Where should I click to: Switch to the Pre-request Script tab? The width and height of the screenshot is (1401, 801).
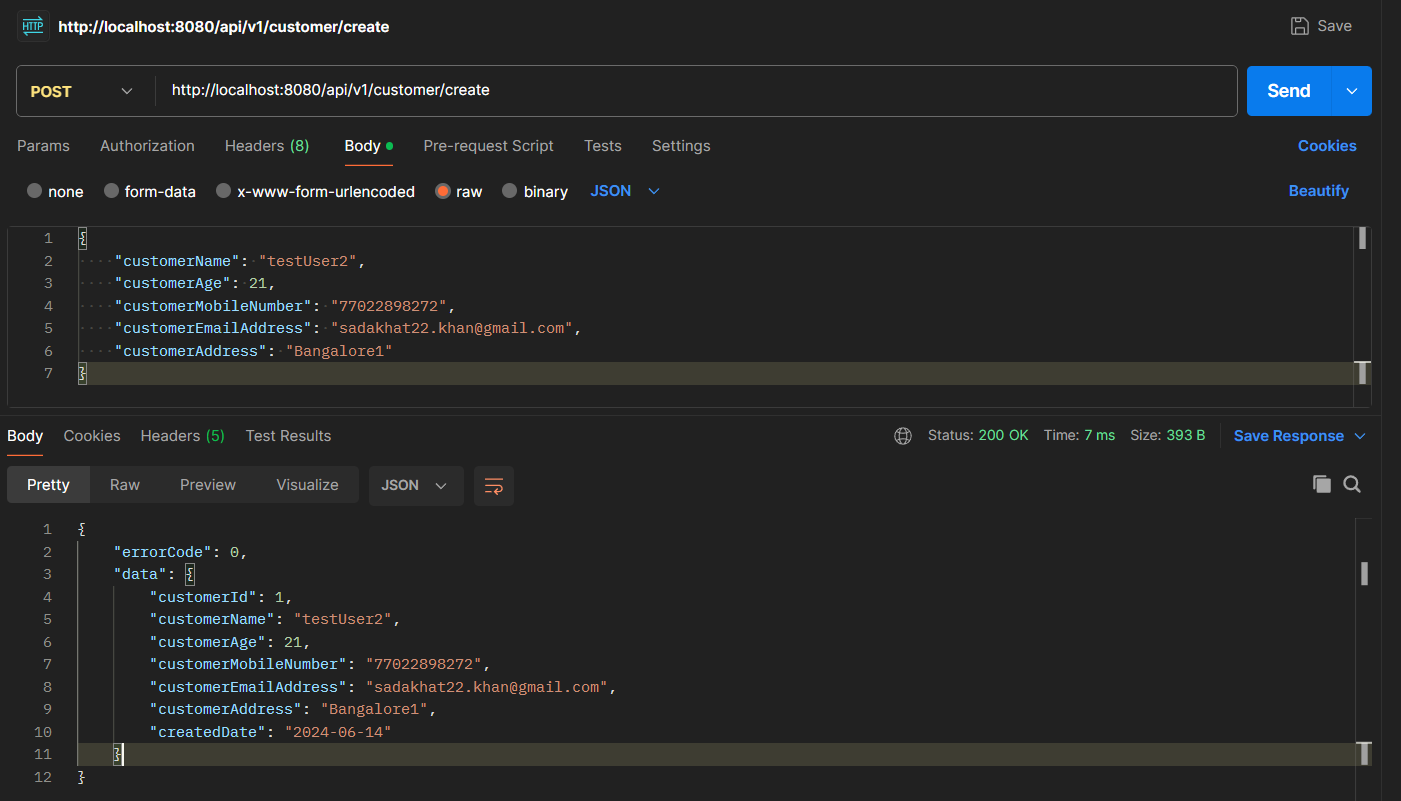point(488,146)
